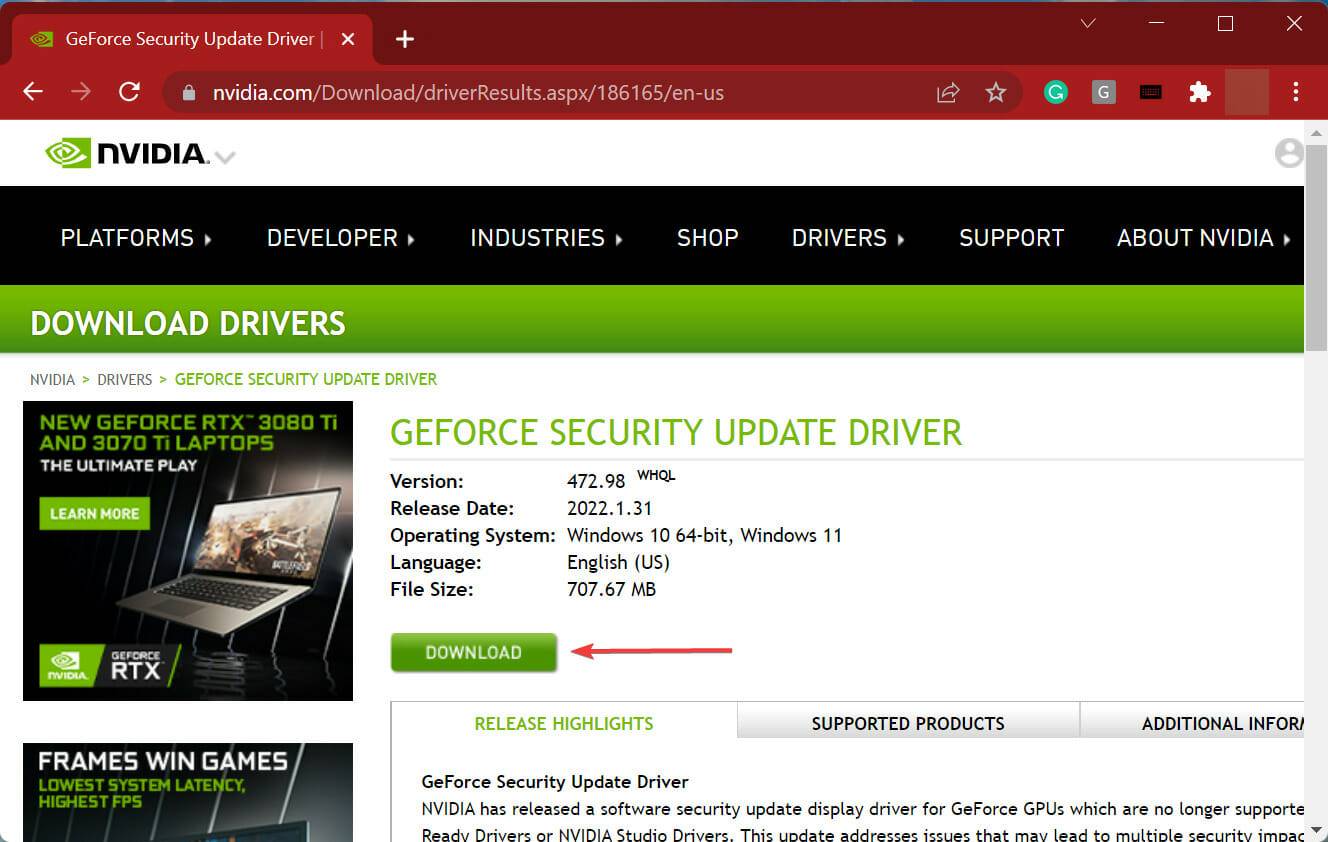1328x842 pixels.
Task: Expand the Drivers navigation menu
Action: [x=848, y=238]
